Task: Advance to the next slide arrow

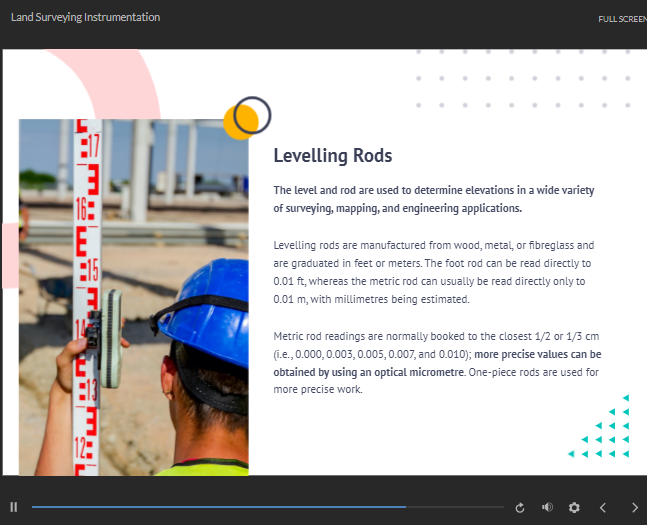Action: (x=634, y=507)
